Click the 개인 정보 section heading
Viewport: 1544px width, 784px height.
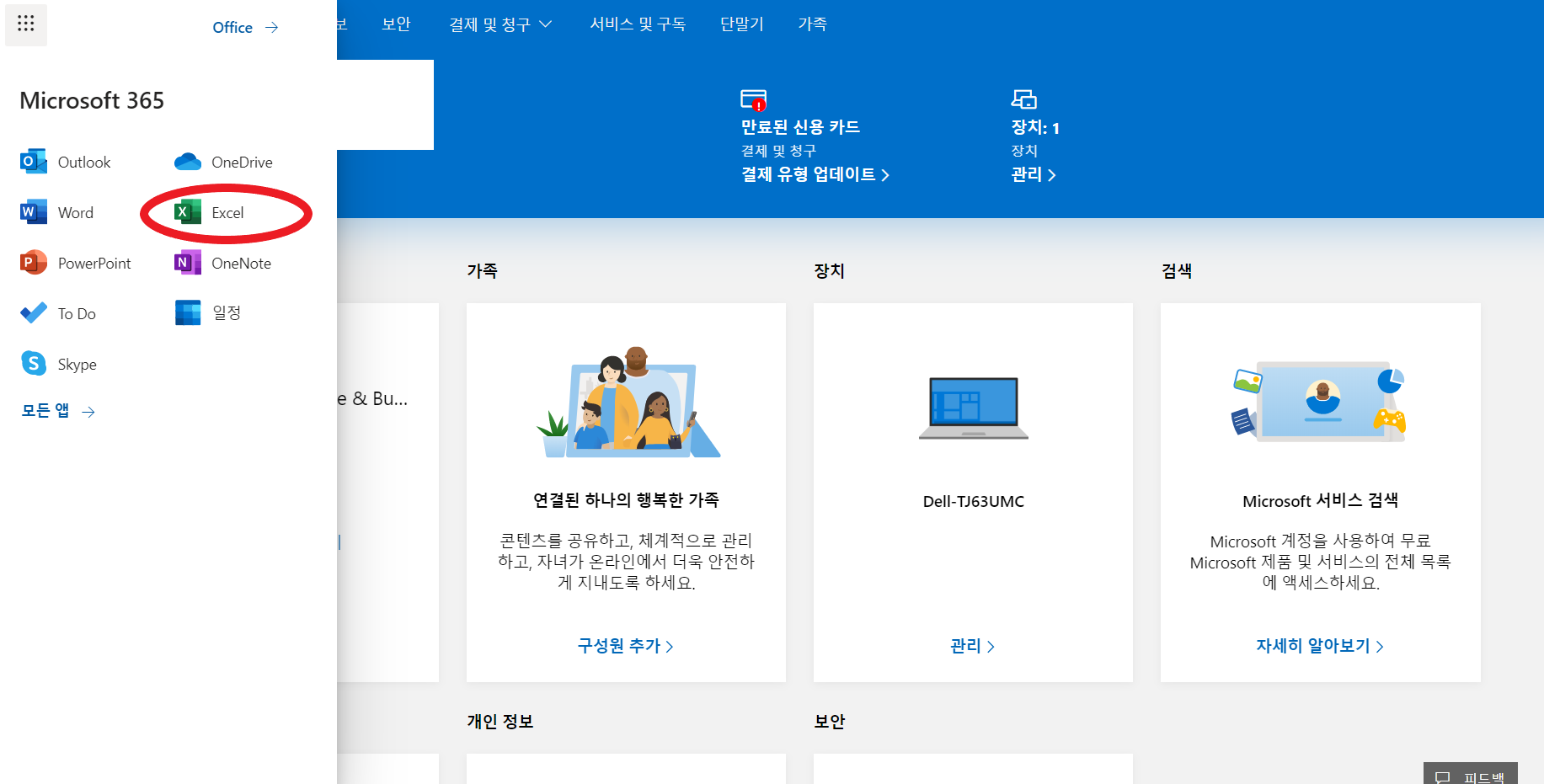tap(500, 722)
